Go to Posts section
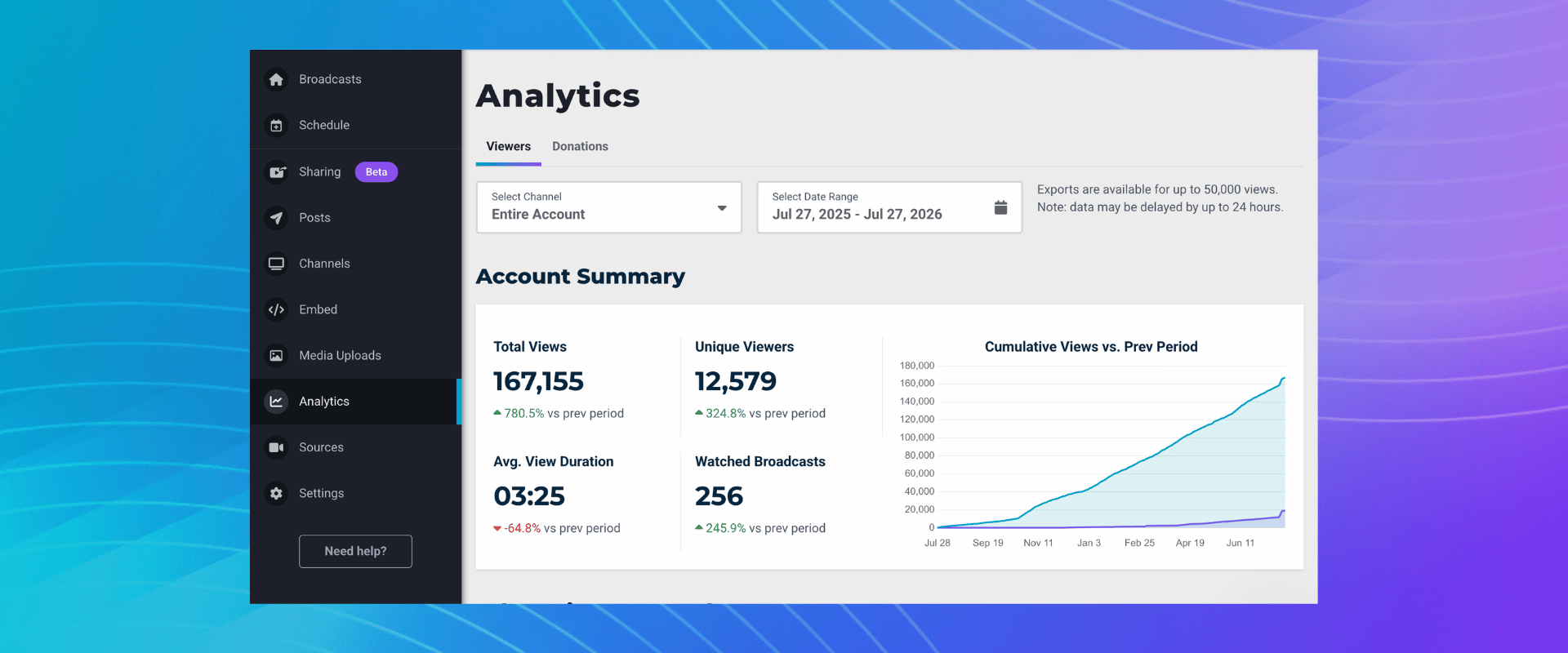The height and width of the screenshot is (653, 1568). [x=355, y=218]
